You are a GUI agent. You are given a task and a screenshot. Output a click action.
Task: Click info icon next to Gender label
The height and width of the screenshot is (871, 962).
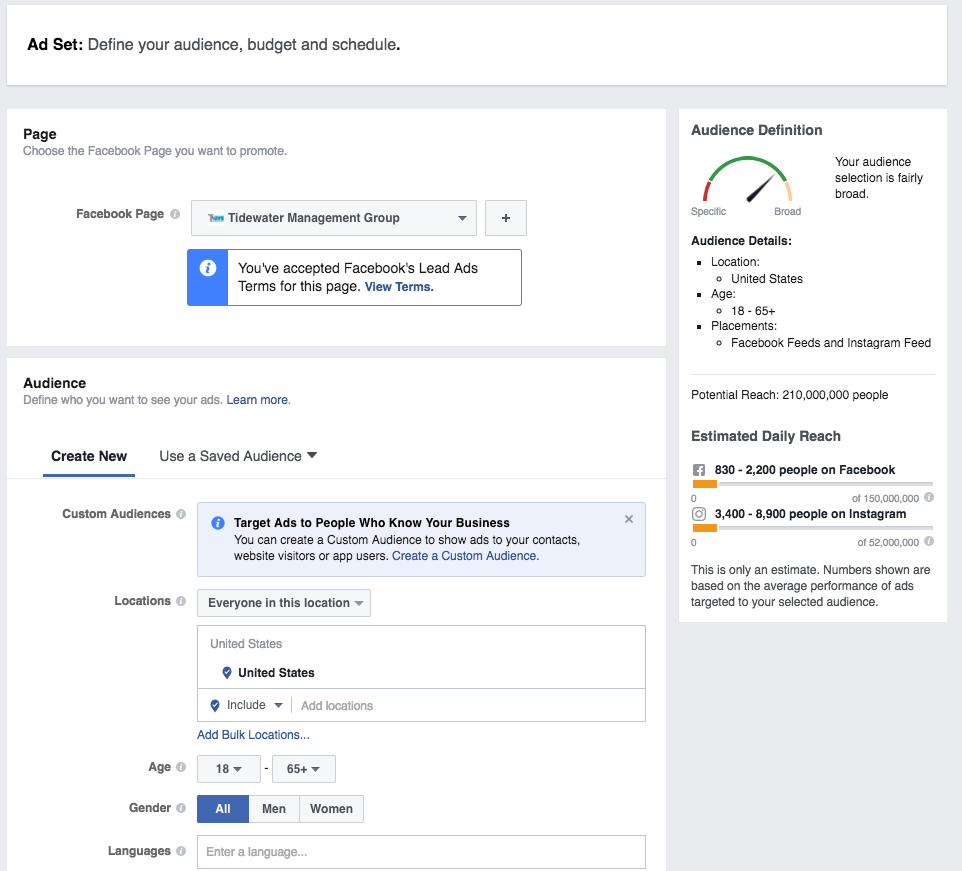pyautogui.click(x=181, y=808)
